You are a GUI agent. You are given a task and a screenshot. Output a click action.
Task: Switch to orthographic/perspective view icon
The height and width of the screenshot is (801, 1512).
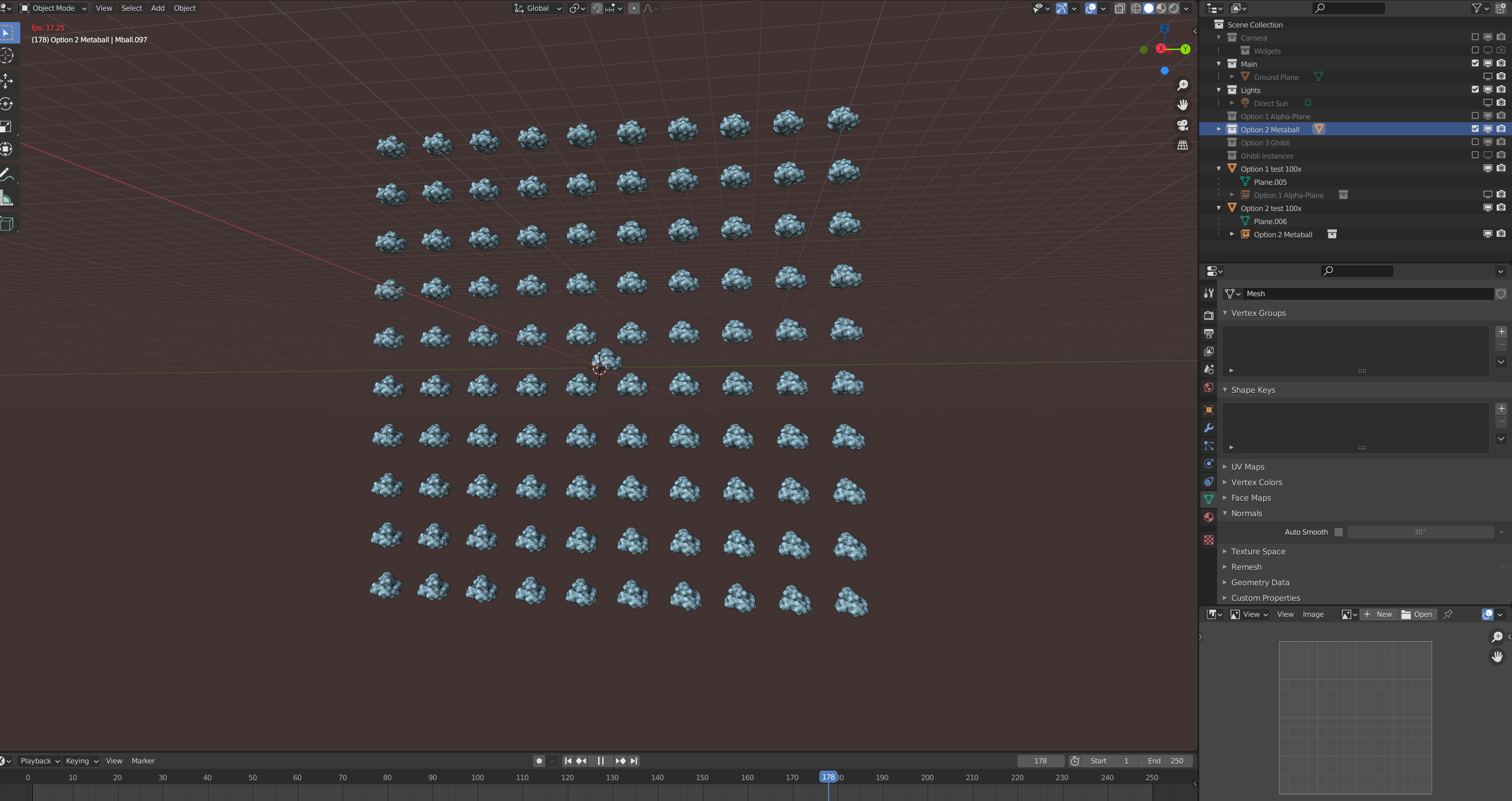click(1183, 145)
